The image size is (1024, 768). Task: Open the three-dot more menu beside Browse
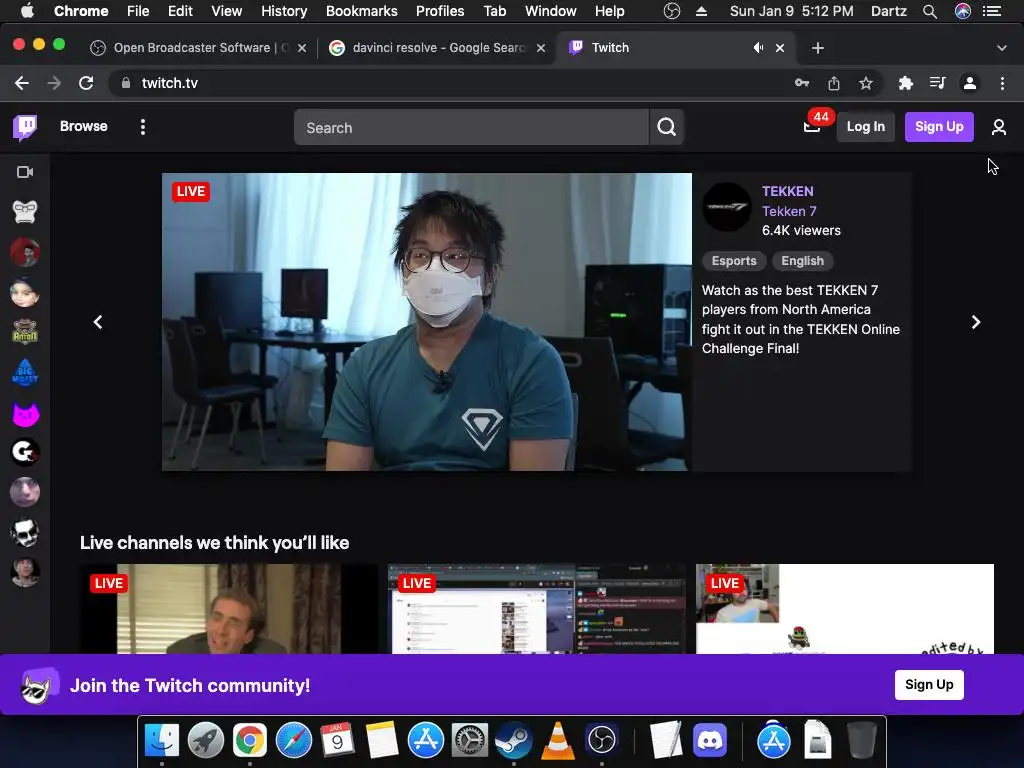[x=142, y=127]
